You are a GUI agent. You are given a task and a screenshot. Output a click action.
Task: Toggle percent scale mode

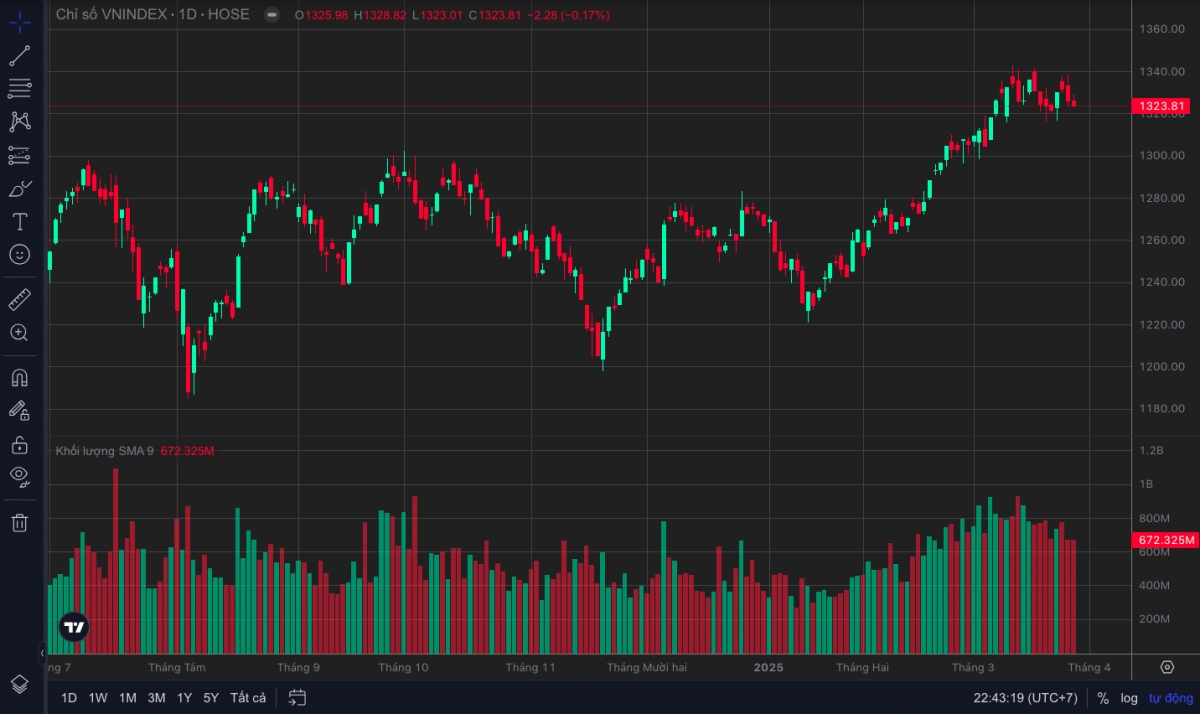pyautogui.click(x=1103, y=697)
